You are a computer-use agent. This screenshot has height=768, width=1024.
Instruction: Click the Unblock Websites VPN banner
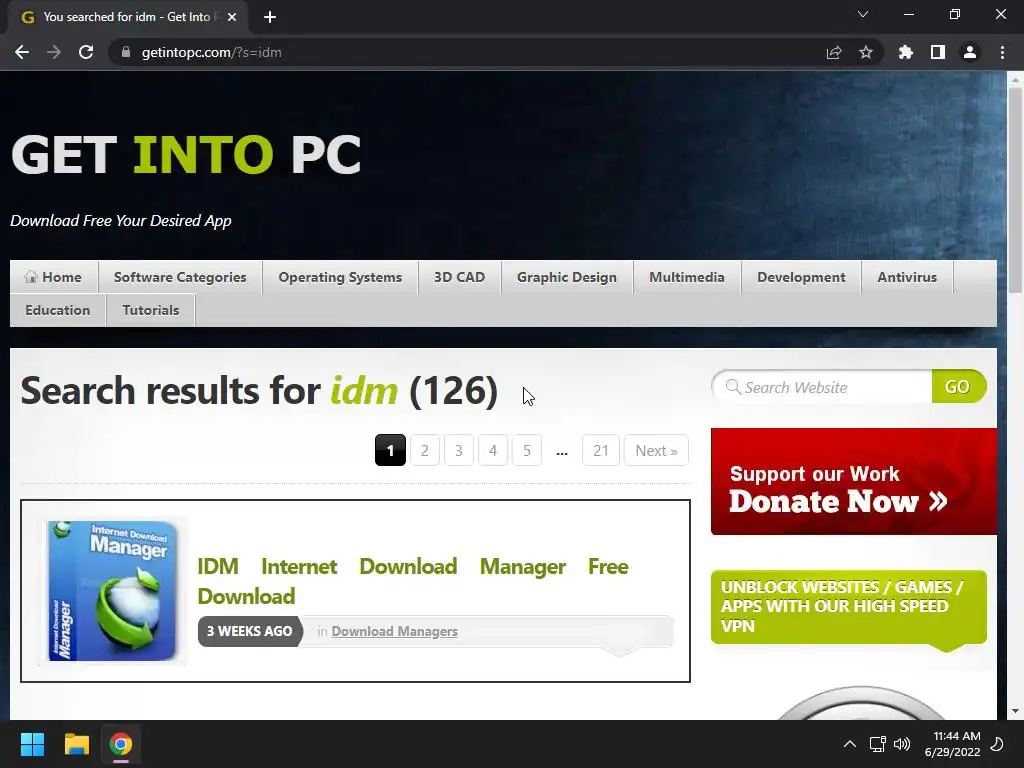point(848,607)
